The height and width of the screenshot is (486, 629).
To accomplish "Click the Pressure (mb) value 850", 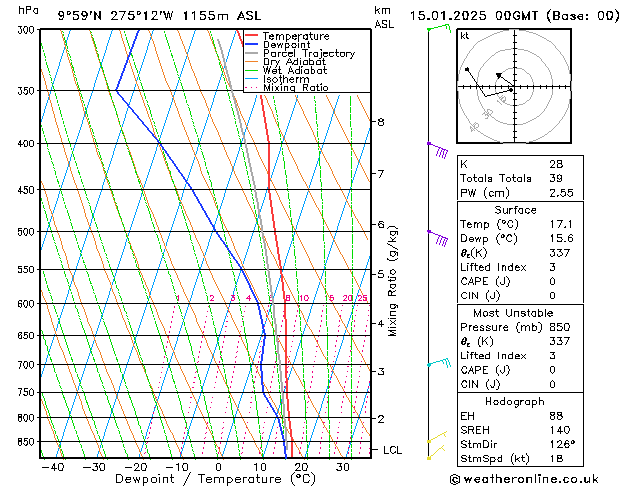I will click(x=560, y=327).
